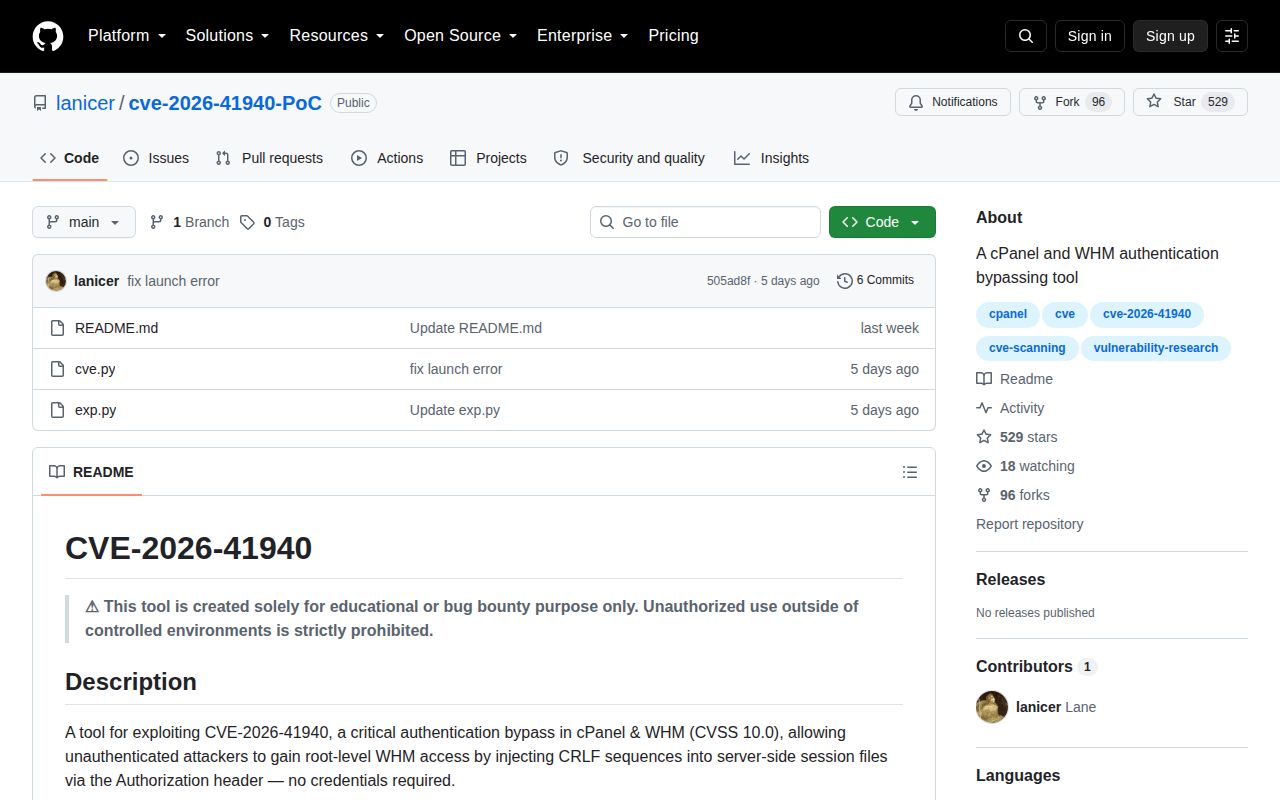Click the bell icon in Notifications

[916, 102]
